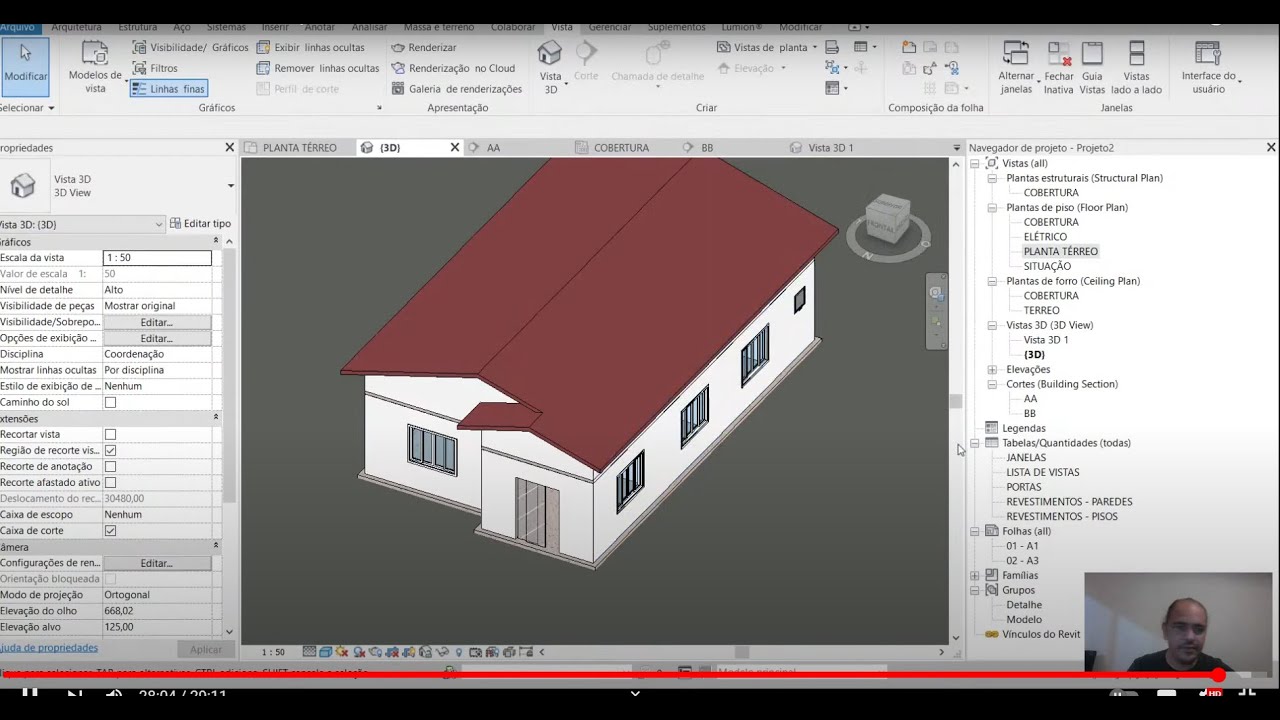Open the Selecionar dropdown
The image size is (1280, 720).
pyautogui.click(x=26, y=108)
